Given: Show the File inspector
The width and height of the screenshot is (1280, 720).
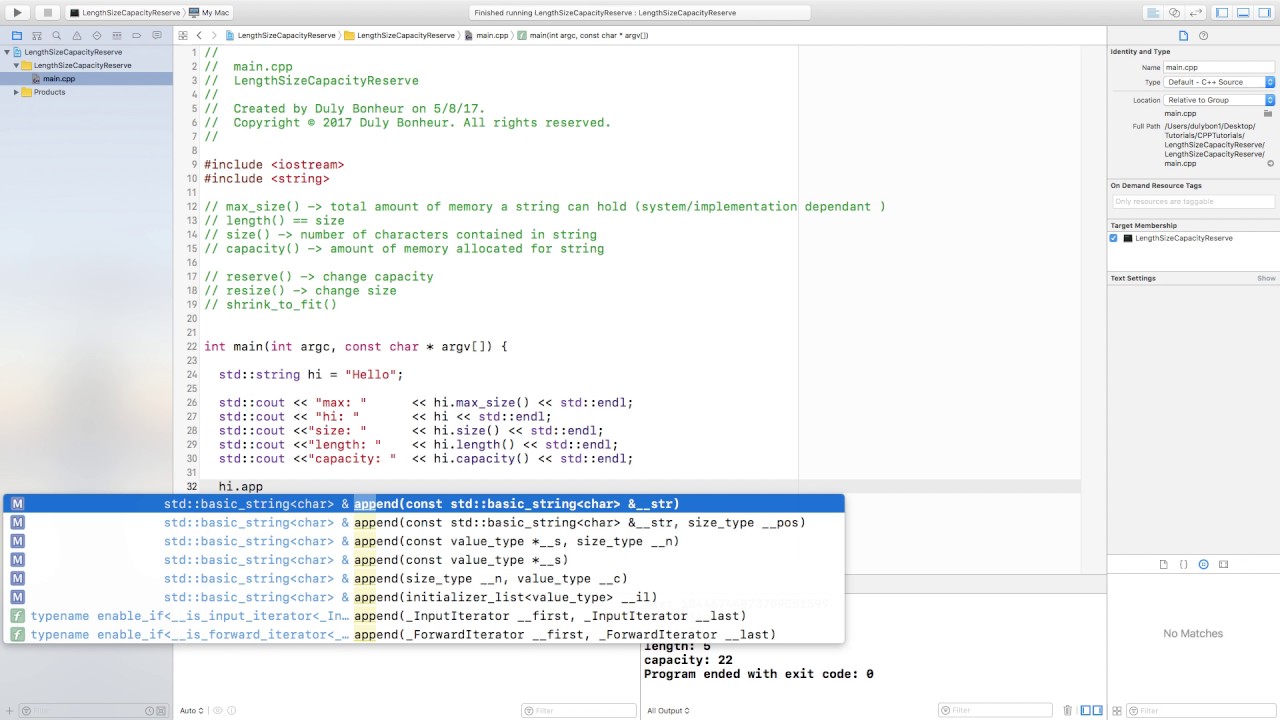Looking at the screenshot, I should (x=1184, y=35).
